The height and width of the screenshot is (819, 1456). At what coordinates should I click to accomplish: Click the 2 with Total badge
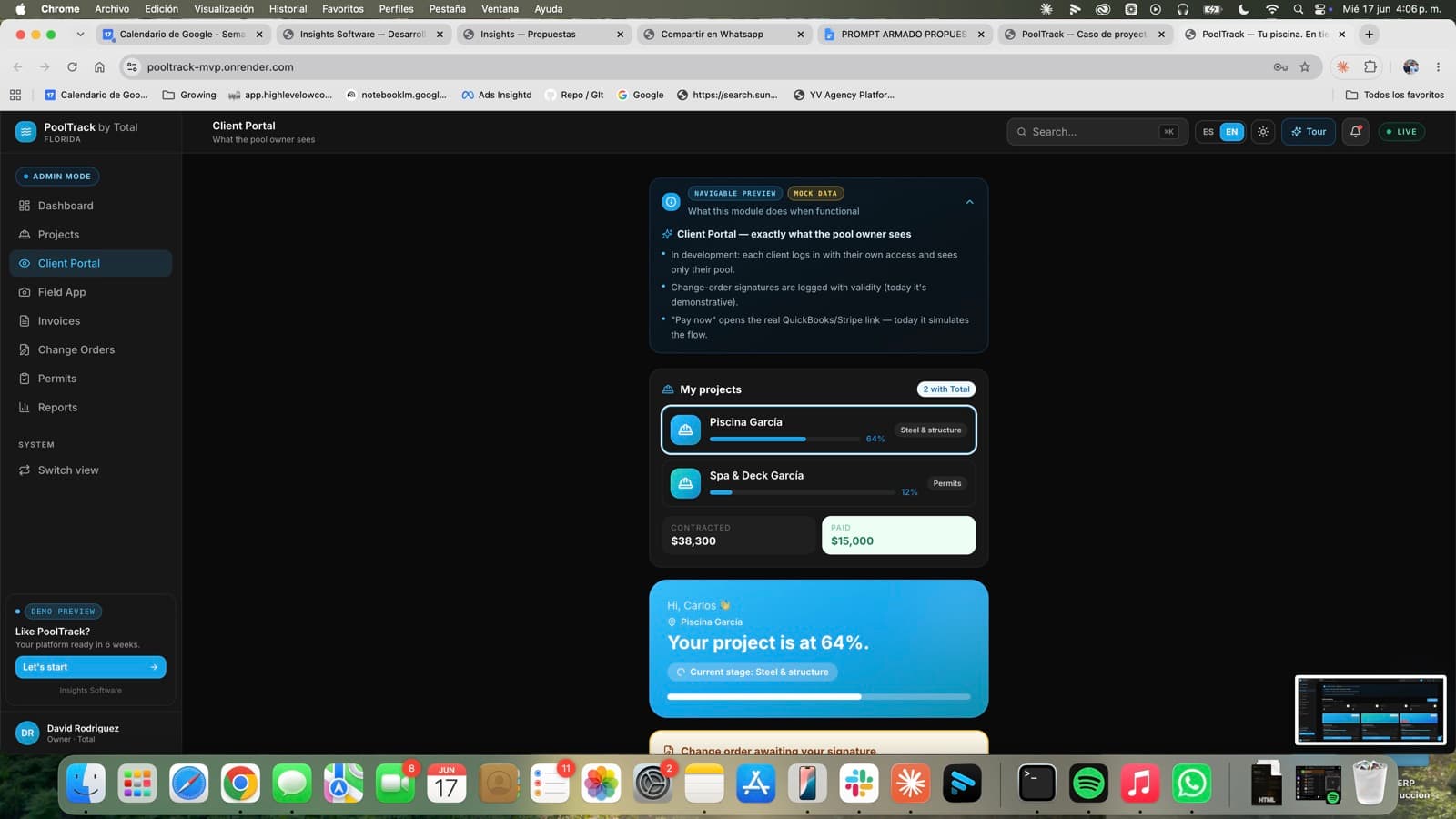[946, 389]
